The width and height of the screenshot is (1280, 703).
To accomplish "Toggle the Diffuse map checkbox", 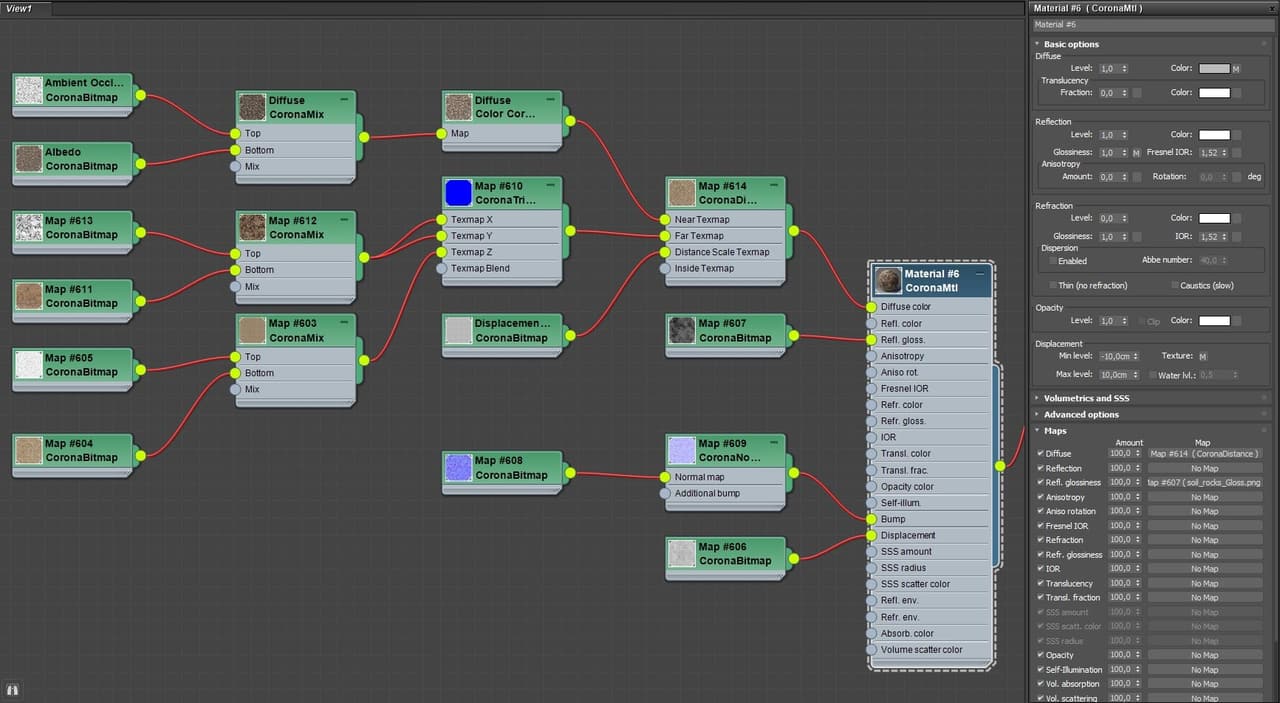I will coord(1040,454).
